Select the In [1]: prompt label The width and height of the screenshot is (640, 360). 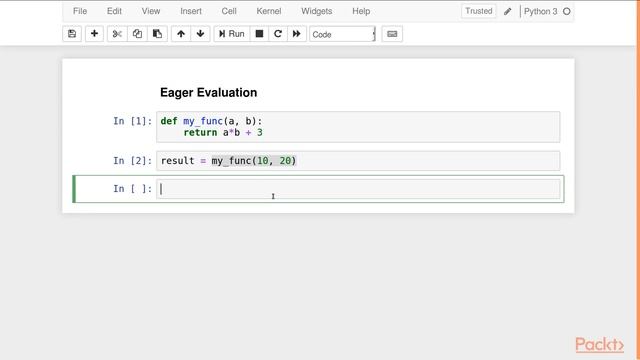click(133, 121)
